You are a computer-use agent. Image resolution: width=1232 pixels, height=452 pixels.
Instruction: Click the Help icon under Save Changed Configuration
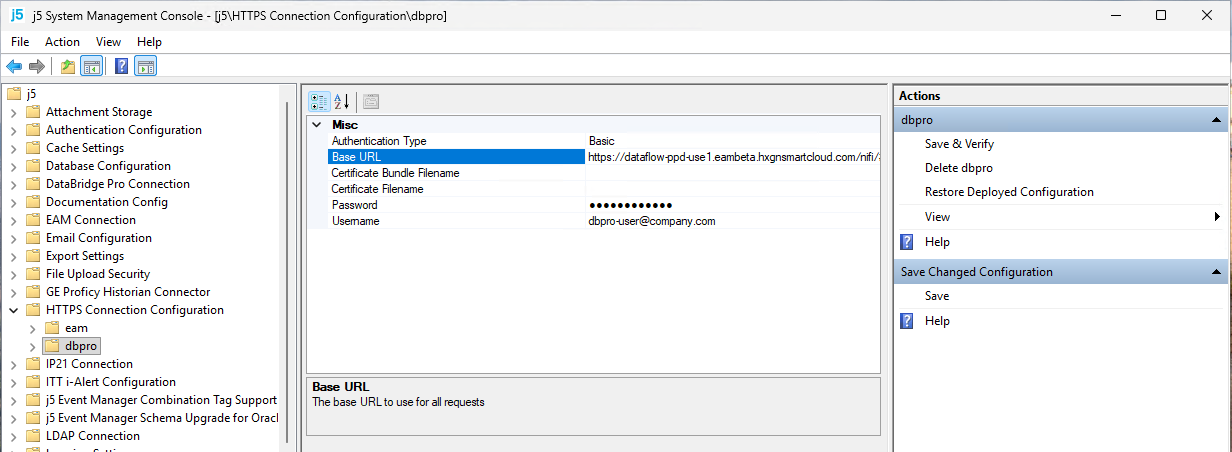[x=907, y=321]
